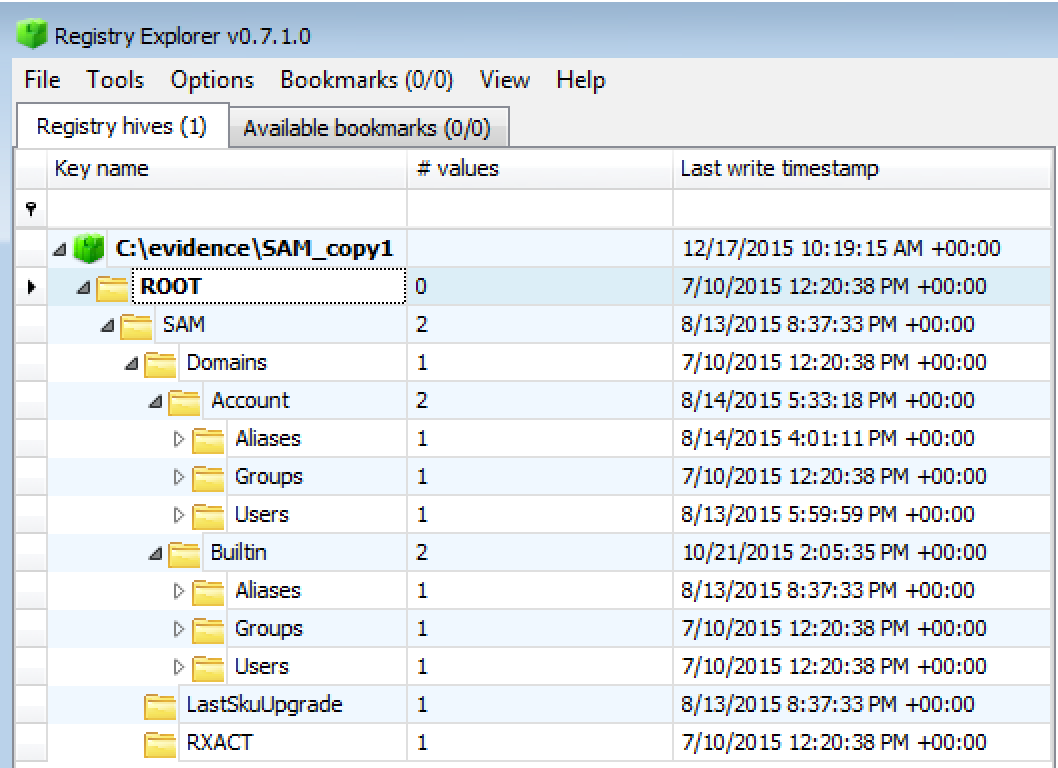
Task: Click the Account folder icon
Action: (184, 402)
